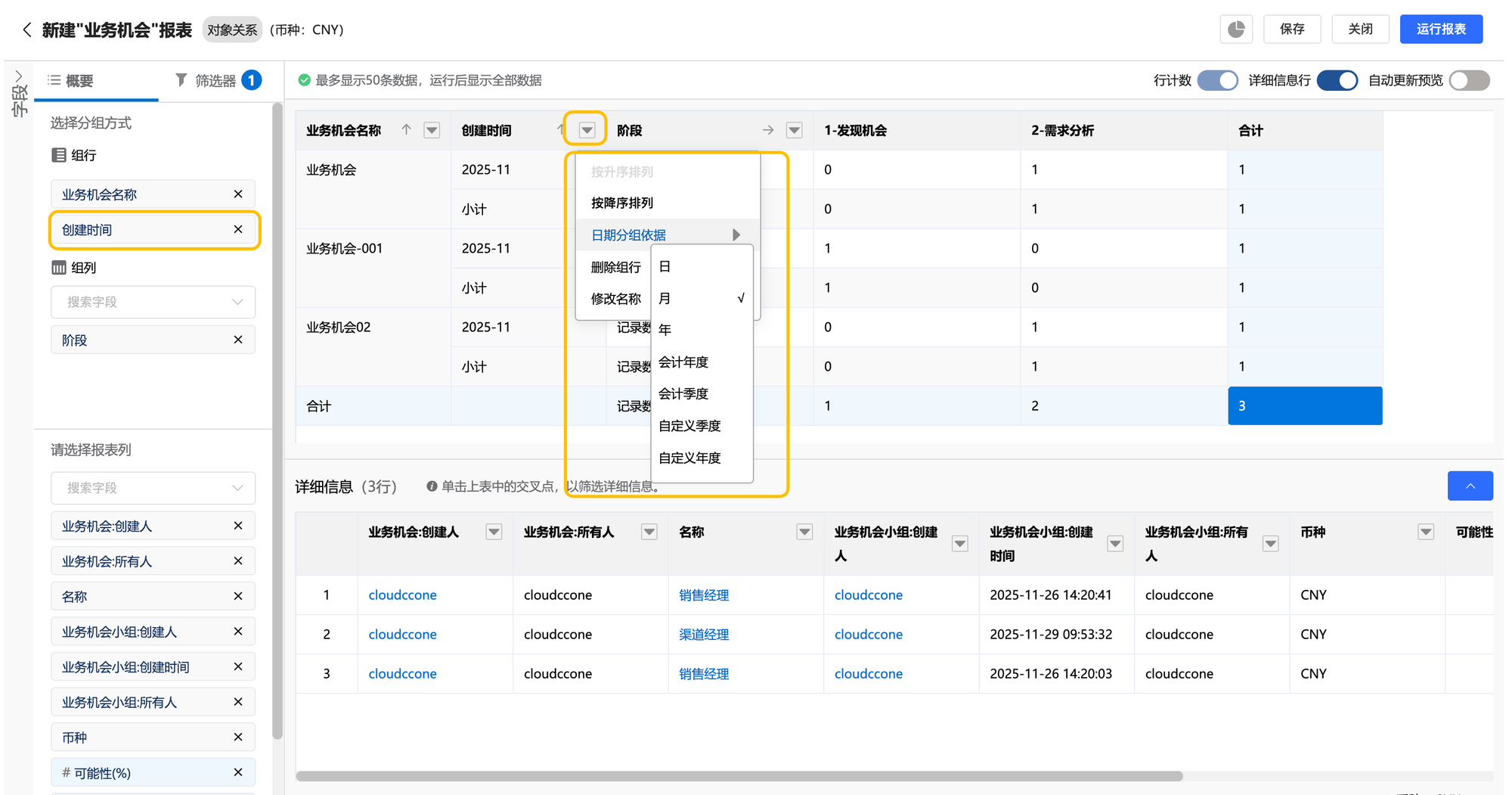Viewport: 1512px width, 795px height.
Task: Turn off the 详细信息行 switch
Action: [x=1337, y=80]
